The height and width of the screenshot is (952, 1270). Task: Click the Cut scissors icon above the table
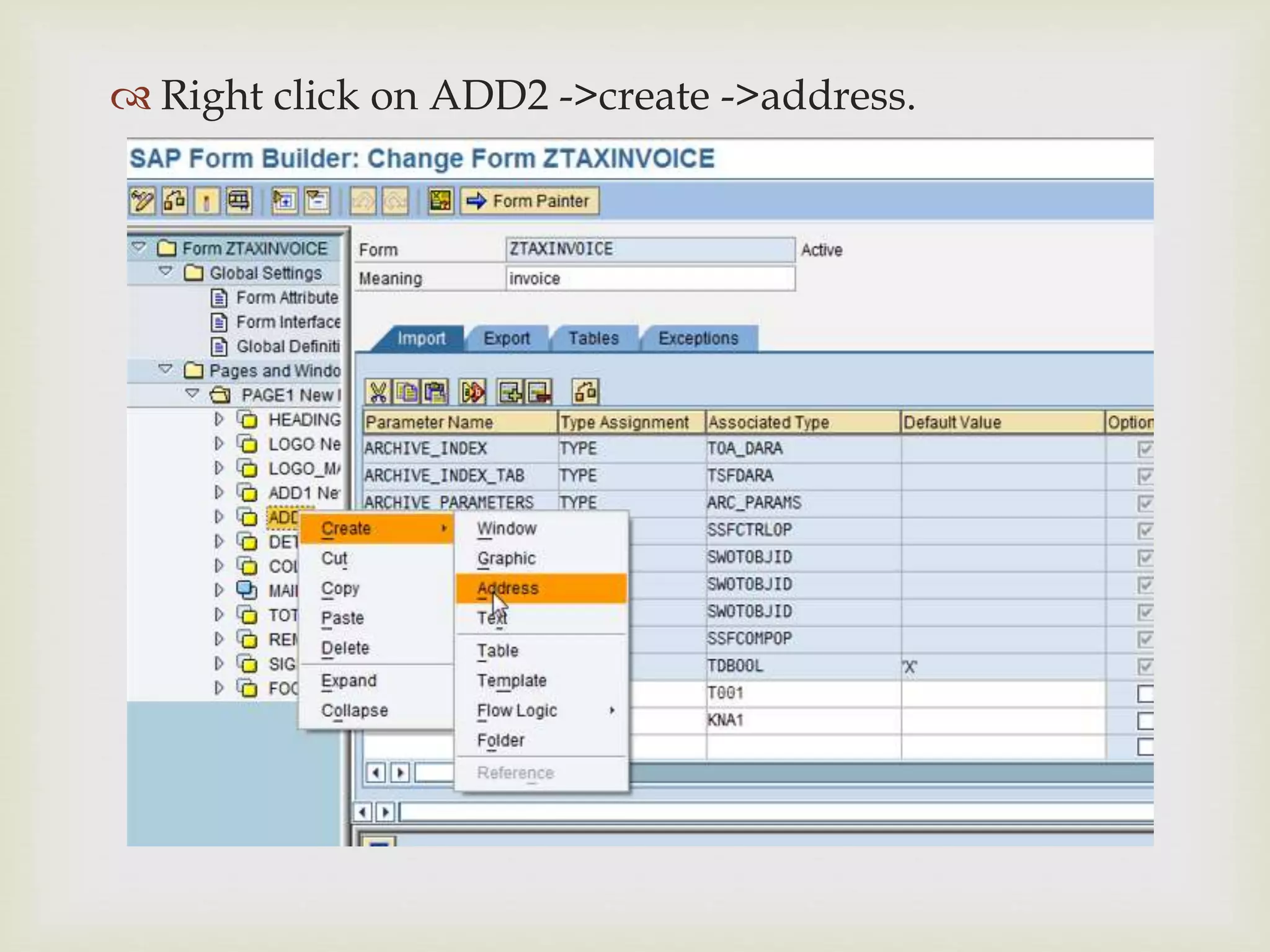378,392
